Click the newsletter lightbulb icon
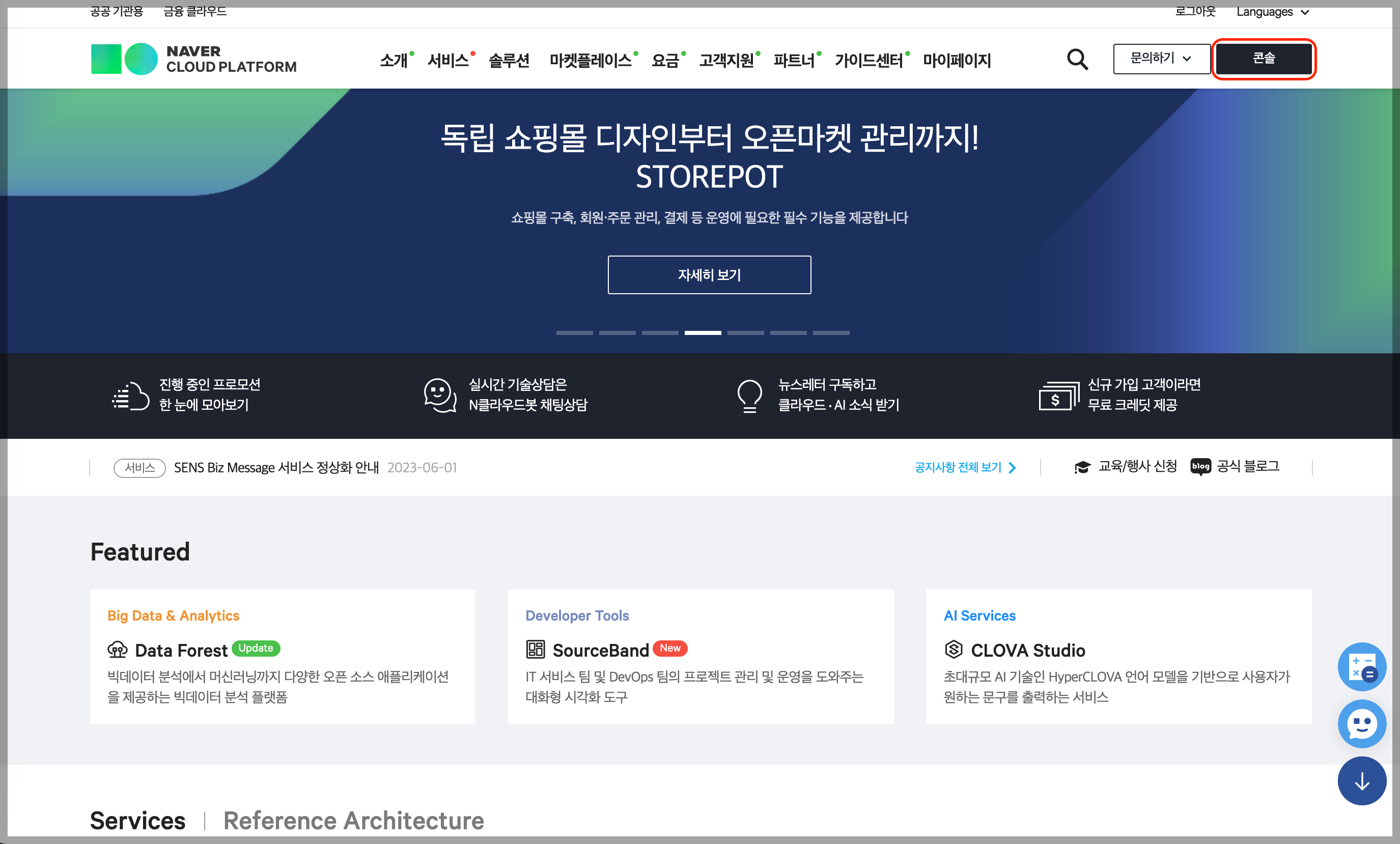This screenshot has height=844, width=1400. coord(749,396)
